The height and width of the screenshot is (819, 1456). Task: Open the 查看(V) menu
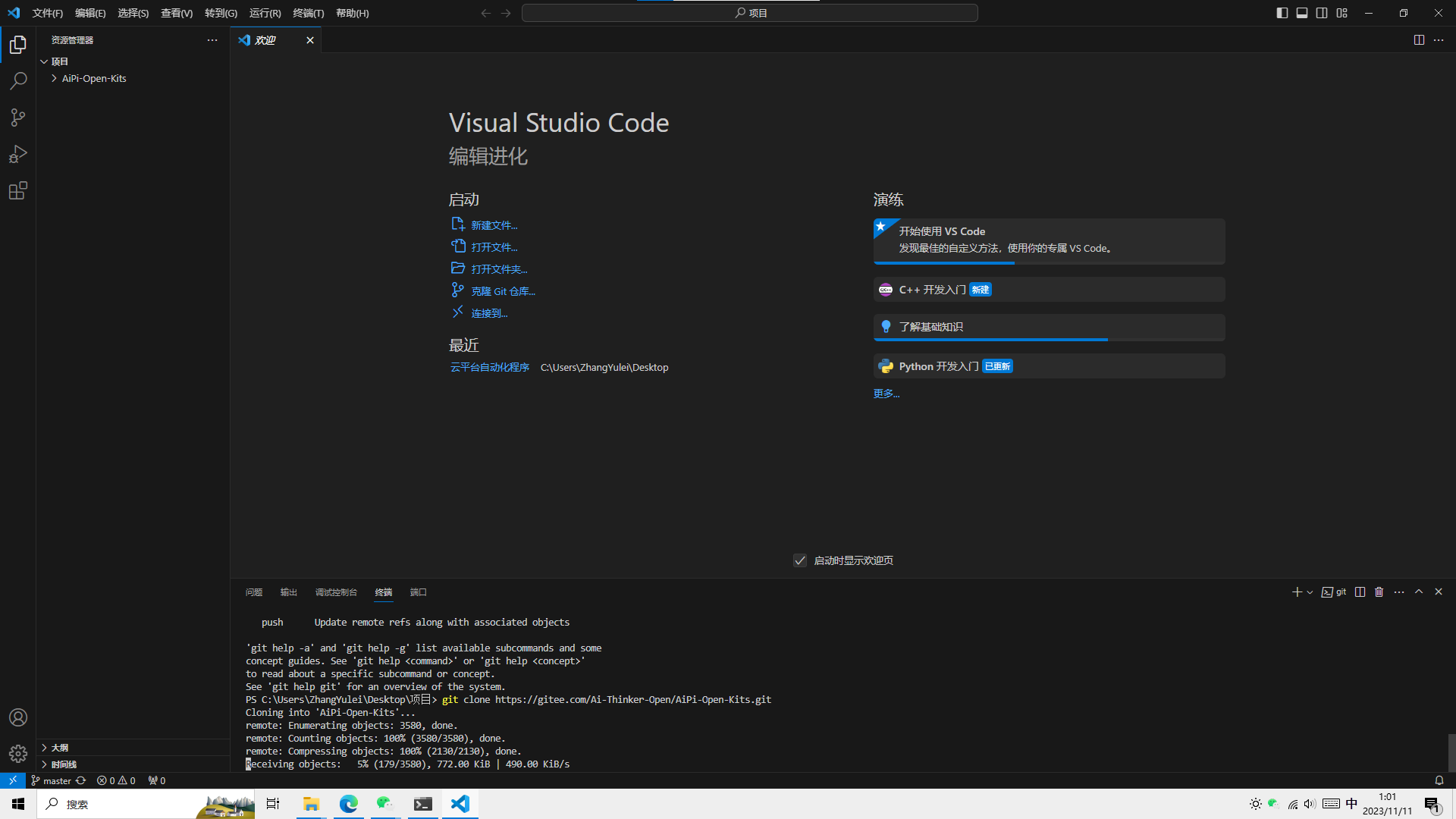(x=177, y=13)
